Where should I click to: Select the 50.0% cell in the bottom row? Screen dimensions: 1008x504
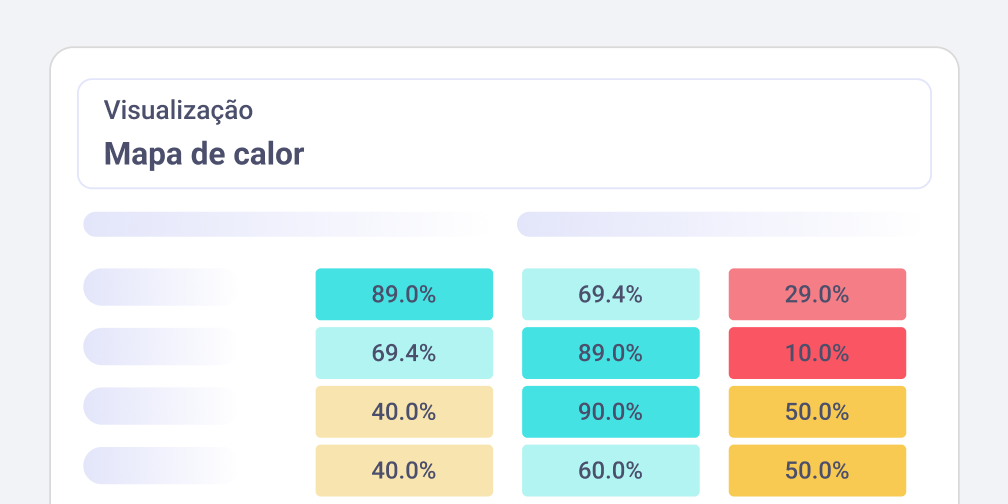pyautogui.click(x=817, y=470)
